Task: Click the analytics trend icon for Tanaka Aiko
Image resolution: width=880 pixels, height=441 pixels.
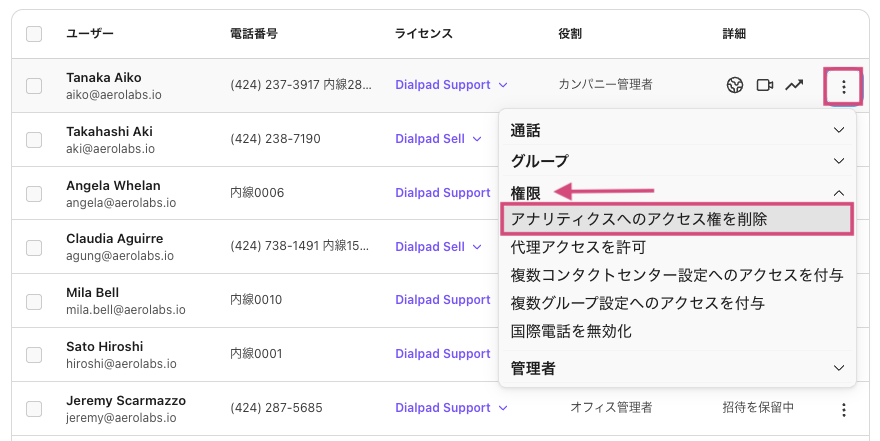Action: click(794, 85)
